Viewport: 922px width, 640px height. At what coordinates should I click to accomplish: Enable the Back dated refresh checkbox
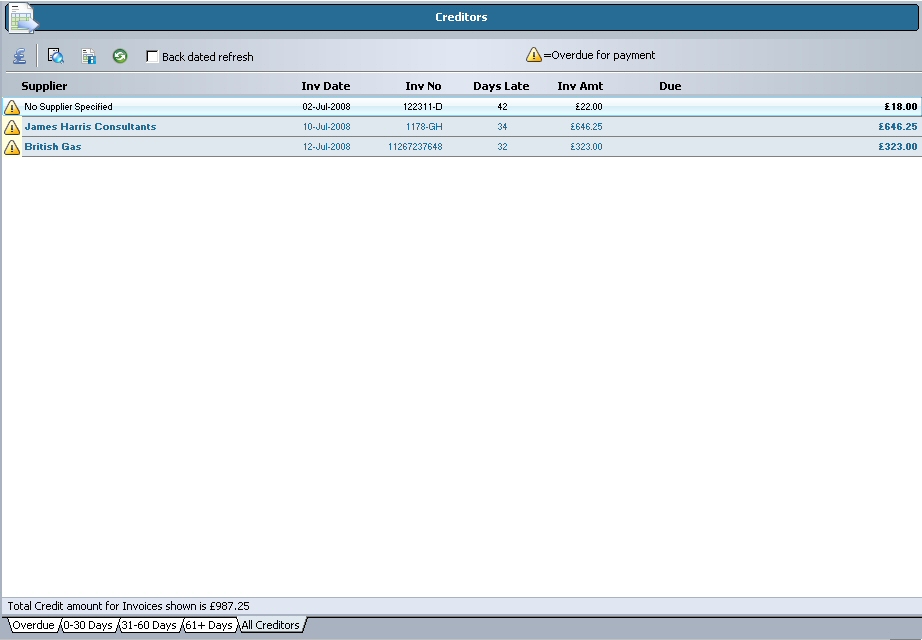click(152, 57)
